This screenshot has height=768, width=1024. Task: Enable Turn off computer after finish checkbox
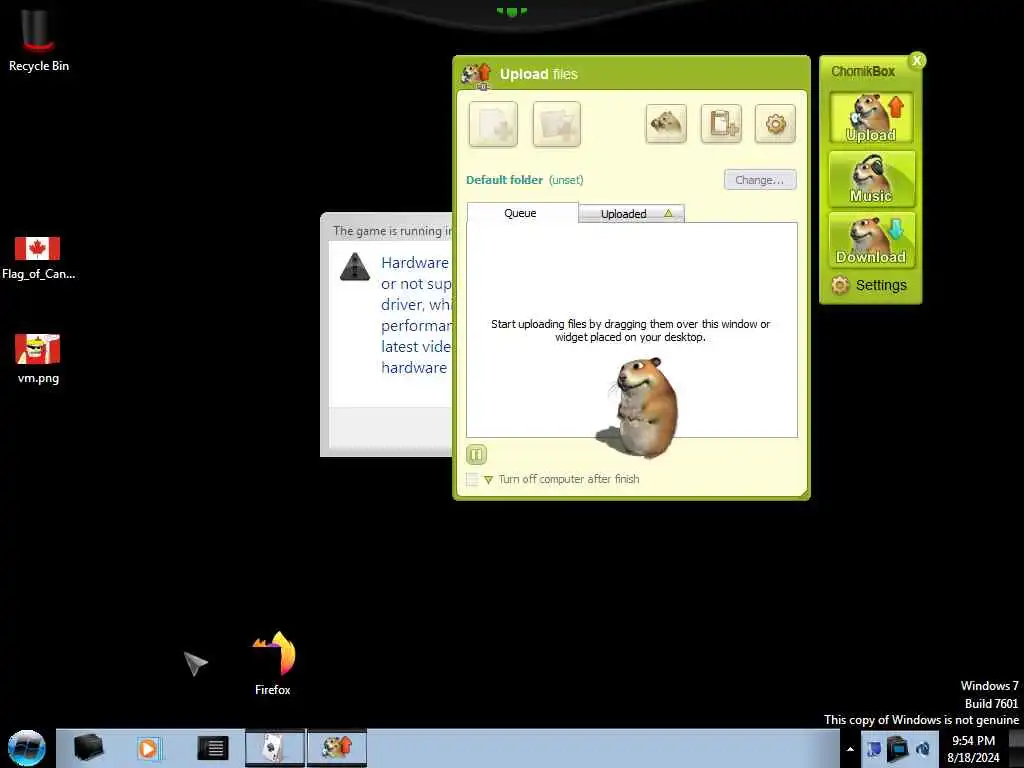pyautogui.click(x=472, y=479)
